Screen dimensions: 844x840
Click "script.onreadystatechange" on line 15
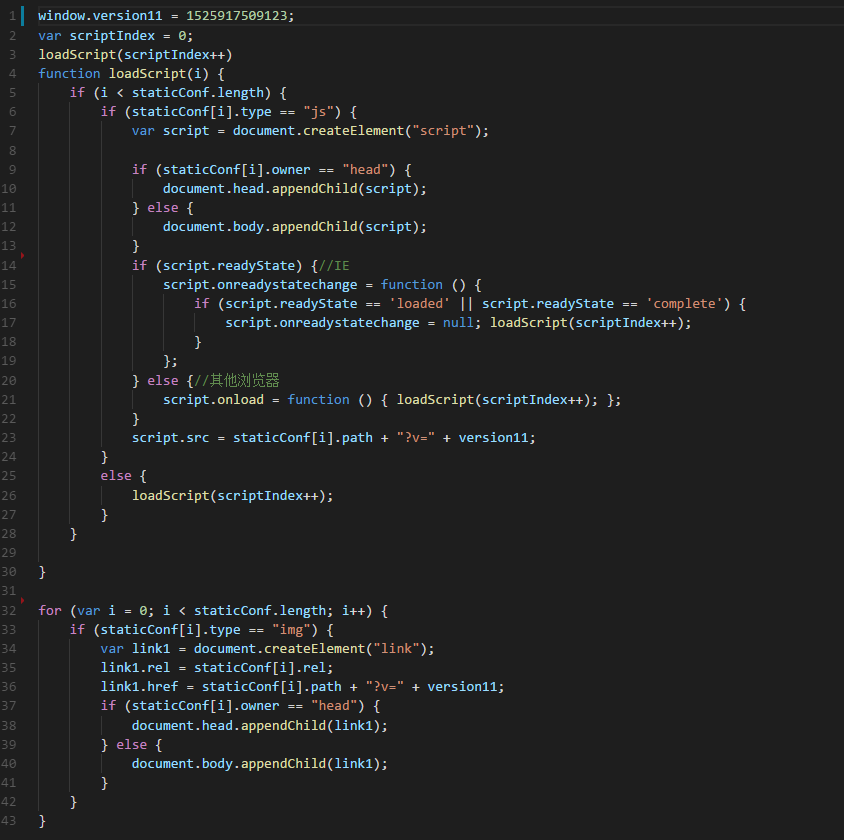(x=260, y=285)
